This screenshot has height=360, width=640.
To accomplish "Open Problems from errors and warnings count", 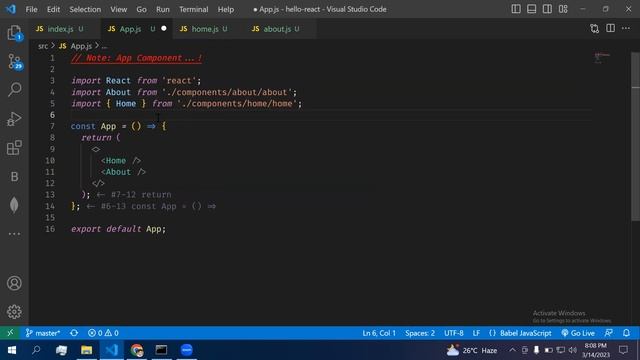I will (x=103, y=333).
